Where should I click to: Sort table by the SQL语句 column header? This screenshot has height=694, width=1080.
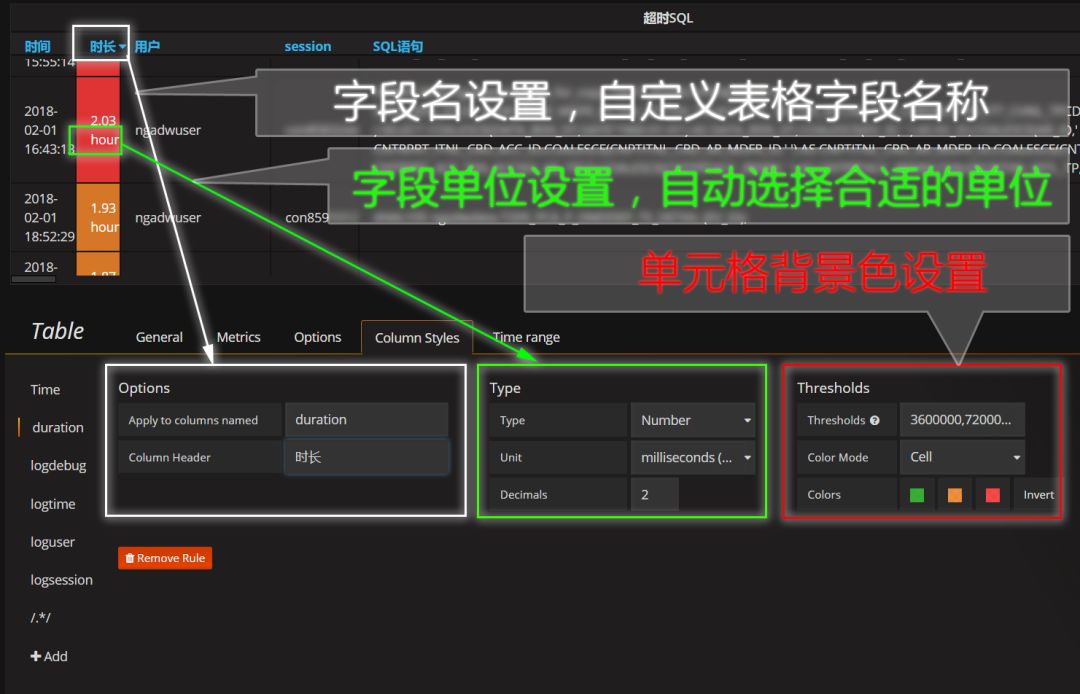398,47
